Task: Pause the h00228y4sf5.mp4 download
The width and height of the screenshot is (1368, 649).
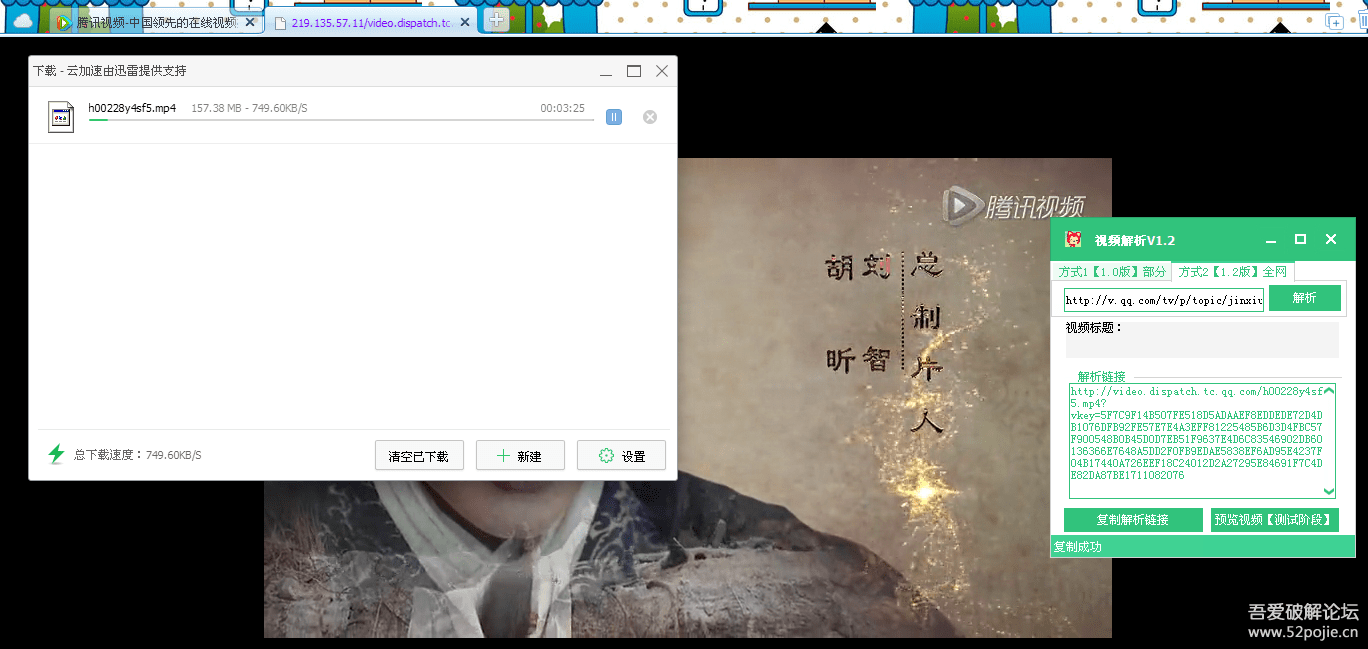Action: pos(614,117)
